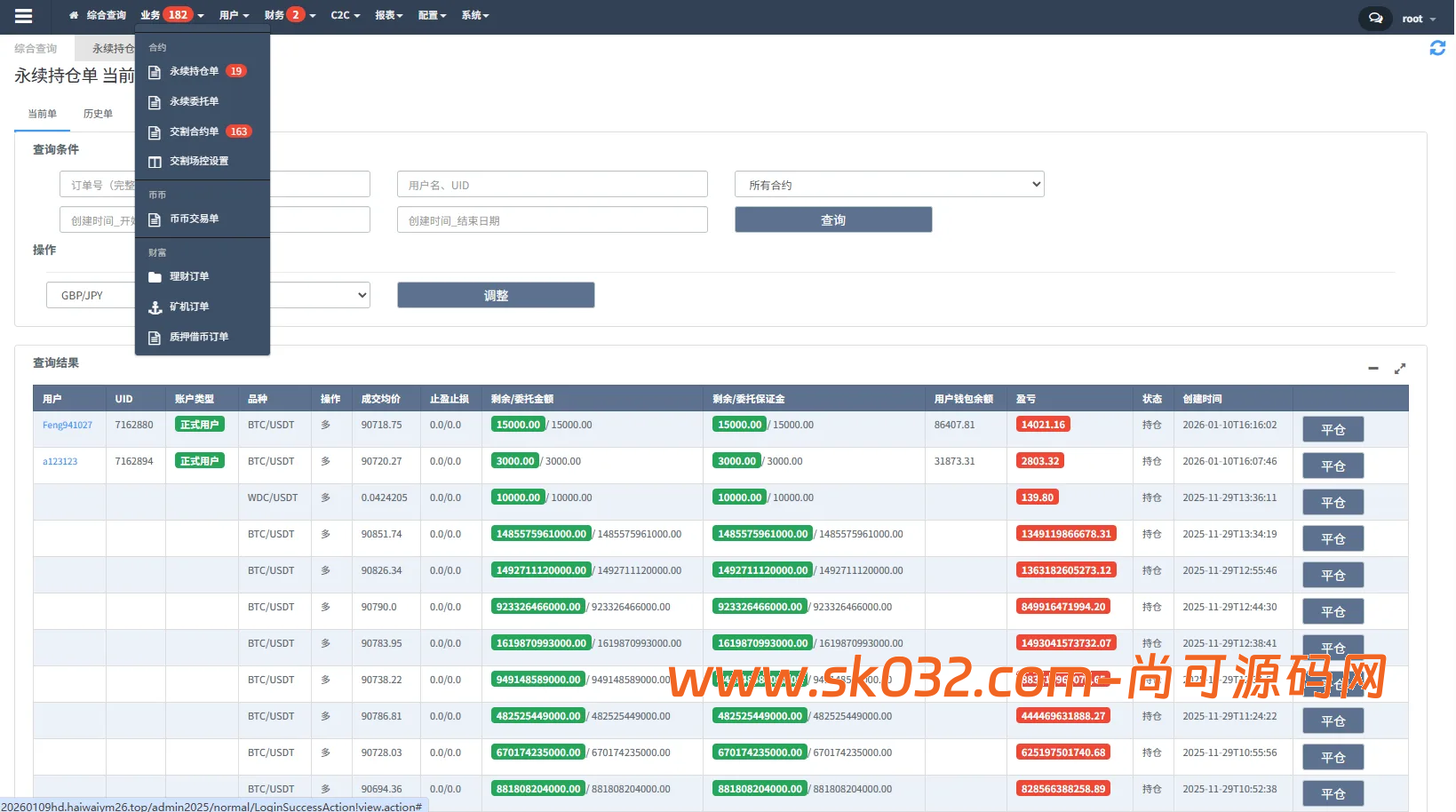The height and width of the screenshot is (812, 1456).
Task: Focus the 用户名、UID input field
Action: [x=552, y=185]
